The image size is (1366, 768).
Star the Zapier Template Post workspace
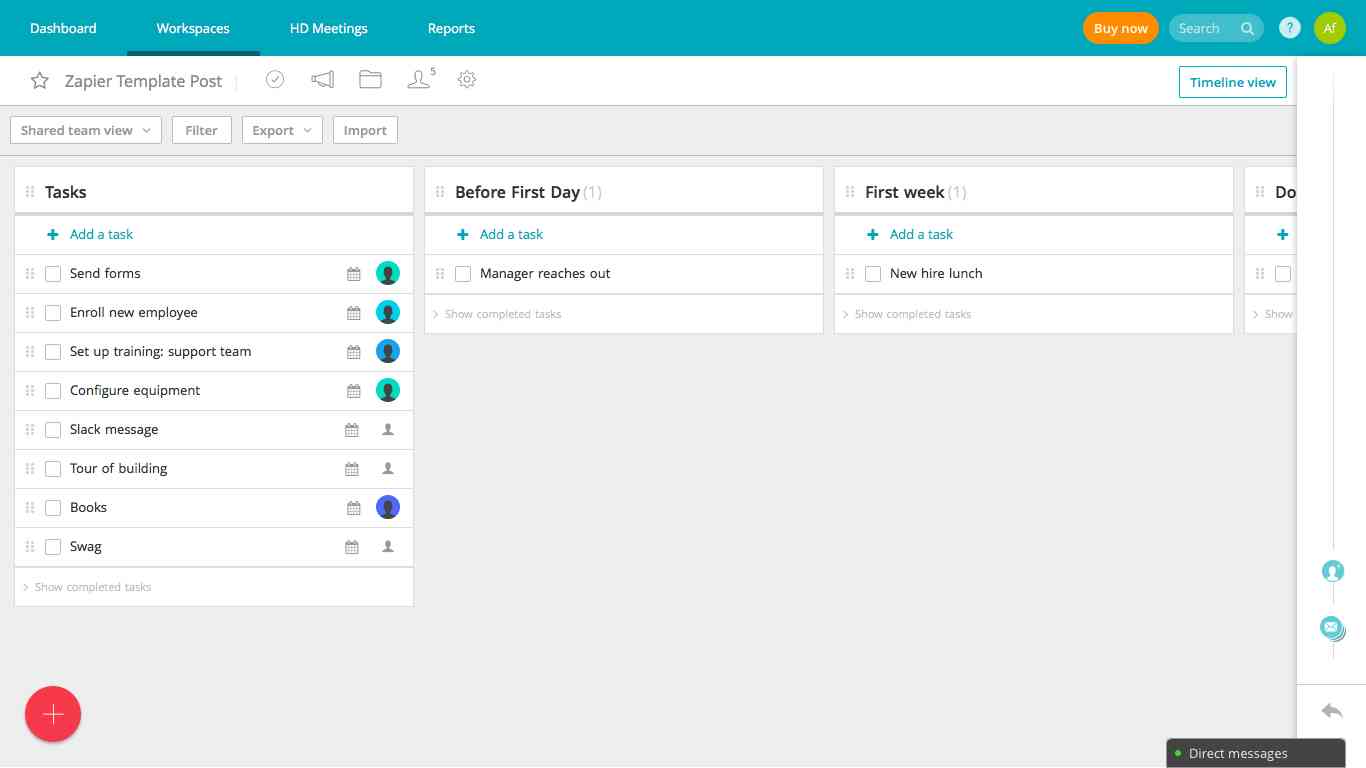point(39,80)
